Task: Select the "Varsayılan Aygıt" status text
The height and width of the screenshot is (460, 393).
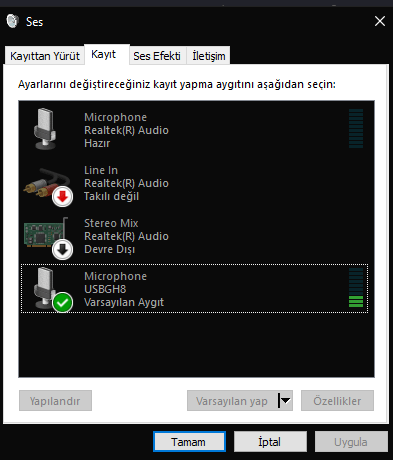Action: pyautogui.click(x=124, y=302)
